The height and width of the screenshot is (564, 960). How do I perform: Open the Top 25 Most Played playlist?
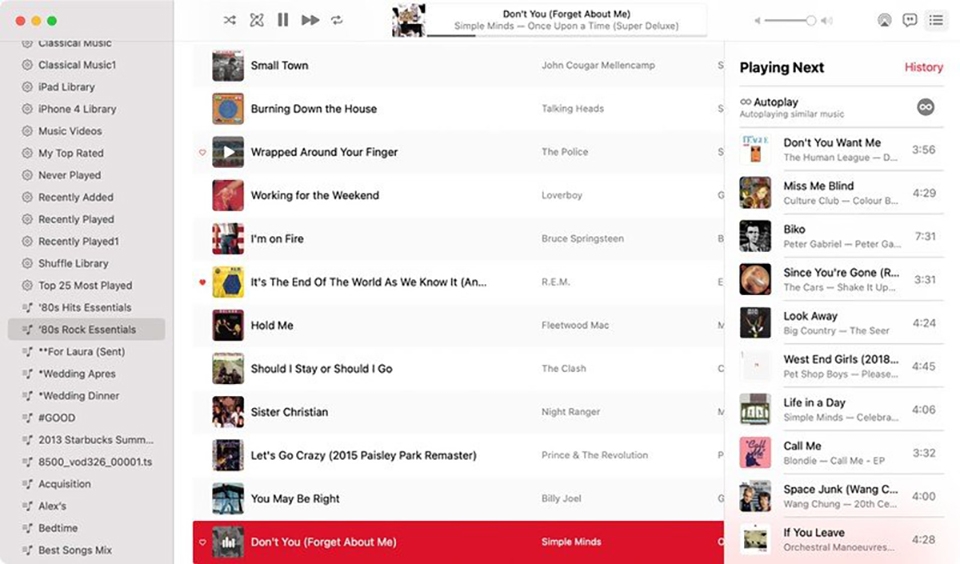pos(86,285)
